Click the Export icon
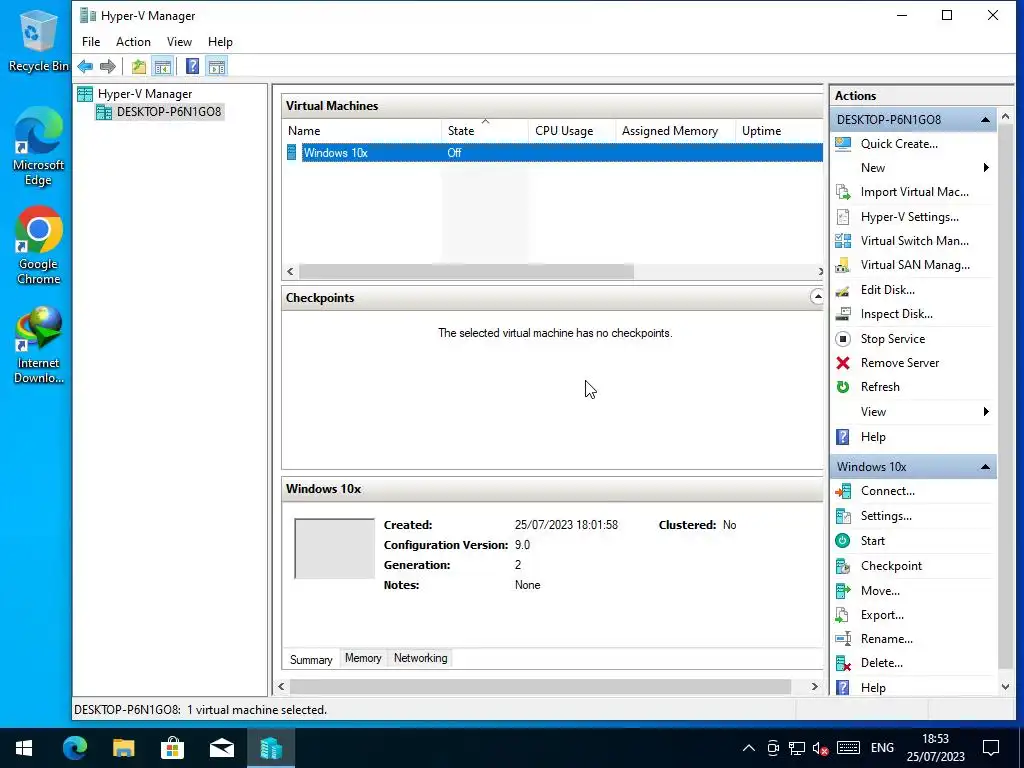 [x=843, y=615]
